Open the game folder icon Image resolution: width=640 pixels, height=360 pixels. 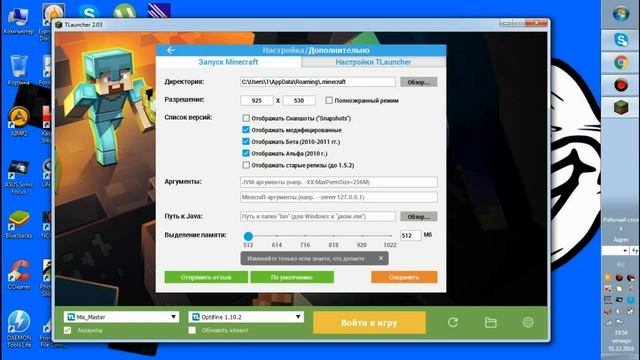(x=491, y=322)
